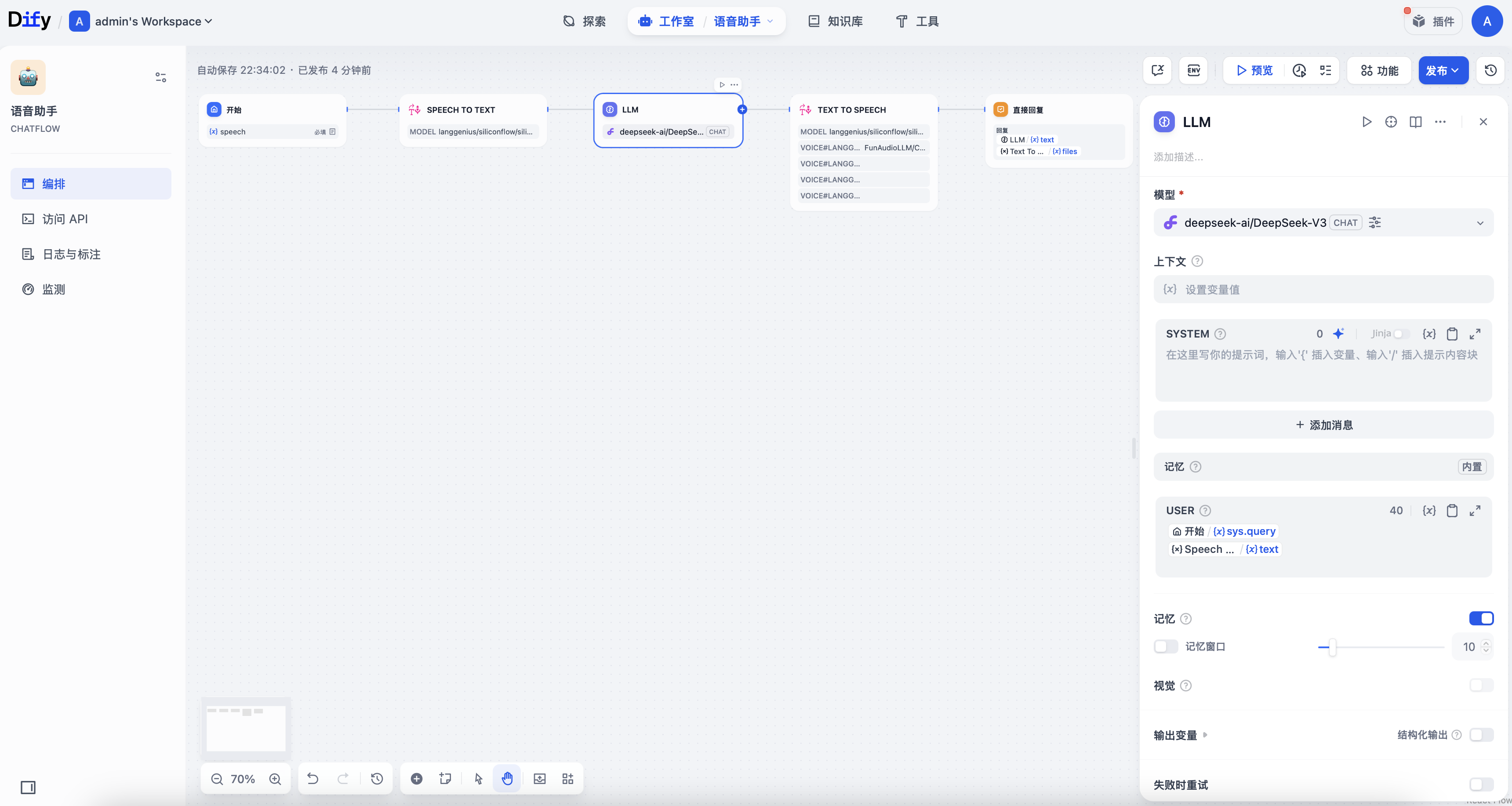This screenshot has width=1512, height=806.
Task: Disable the memory toggle switch
Action: coord(1481,618)
